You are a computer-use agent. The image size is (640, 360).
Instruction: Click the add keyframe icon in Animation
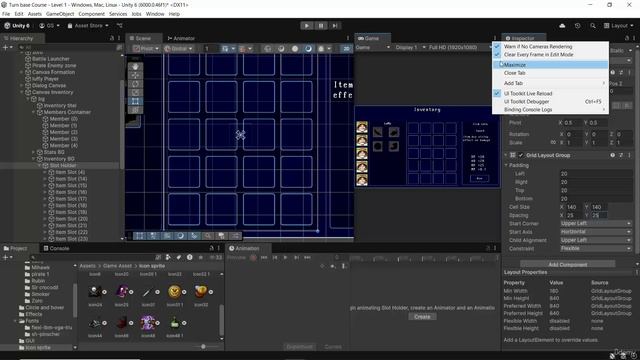pyautogui.click(x=333, y=266)
